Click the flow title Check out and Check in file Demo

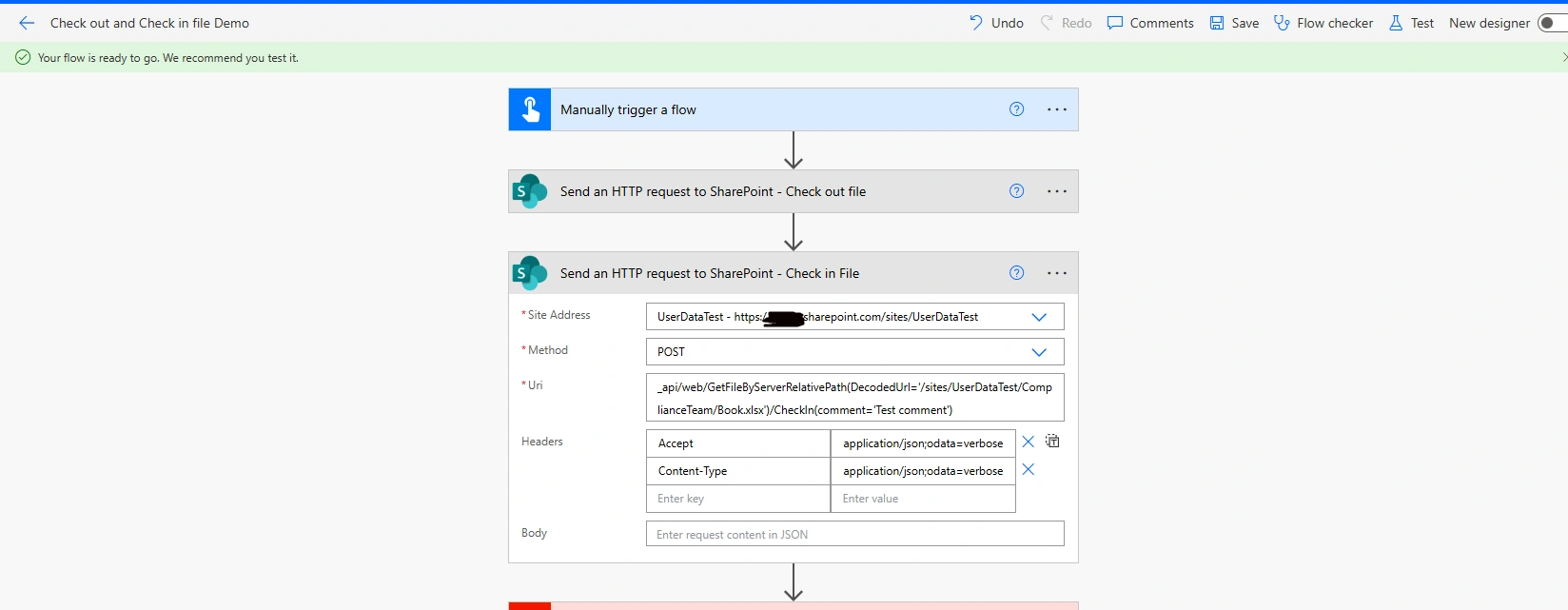[149, 23]
